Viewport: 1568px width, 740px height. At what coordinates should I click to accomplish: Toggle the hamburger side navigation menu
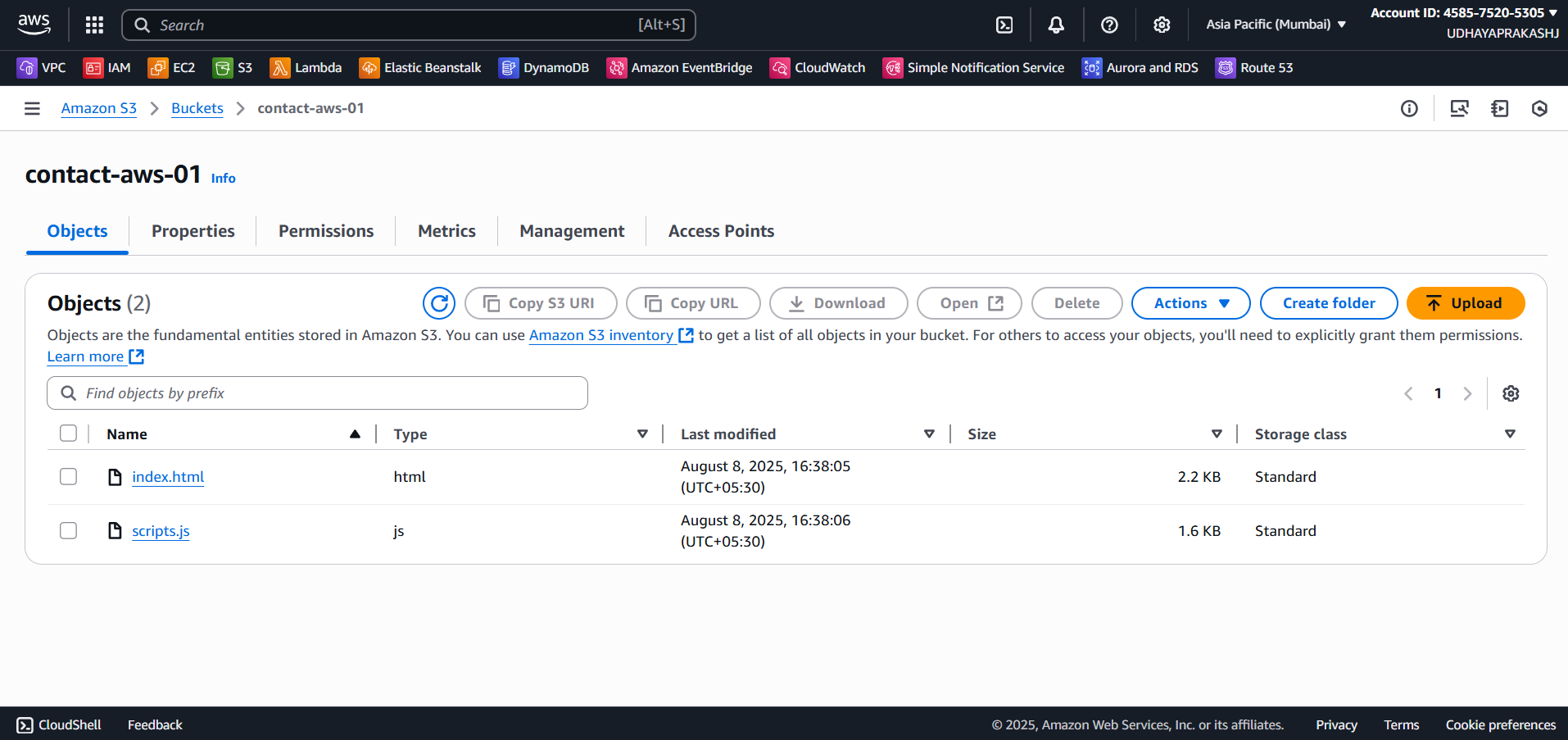coord(32,108)
